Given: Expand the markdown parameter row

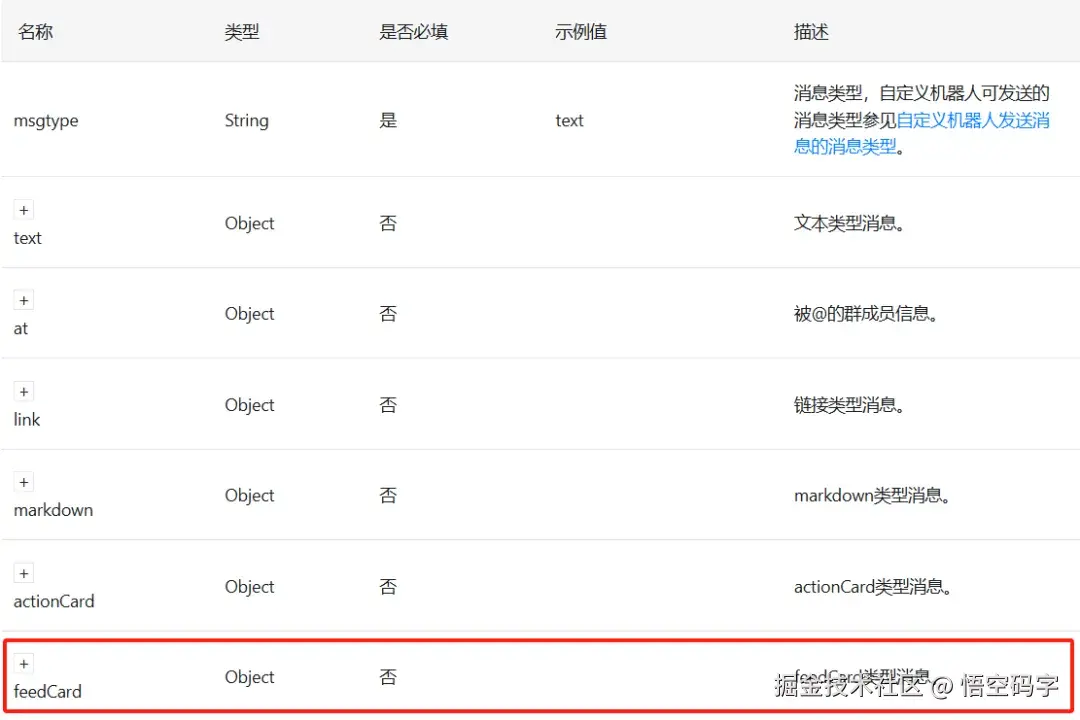Looking at the screenshot, I should click(x=23, y=482).
